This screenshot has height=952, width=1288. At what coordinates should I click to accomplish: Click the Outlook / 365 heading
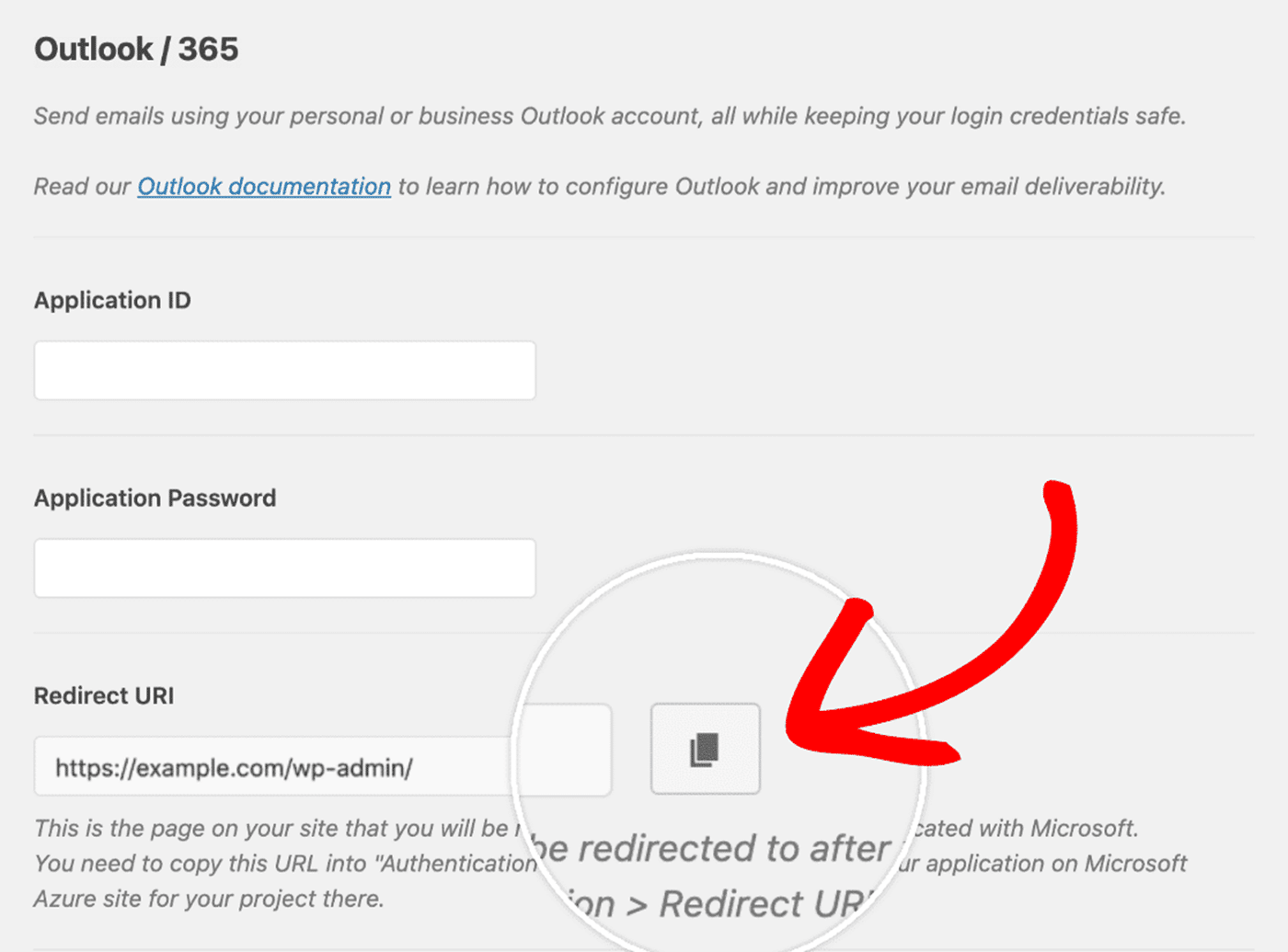(136, 49)
